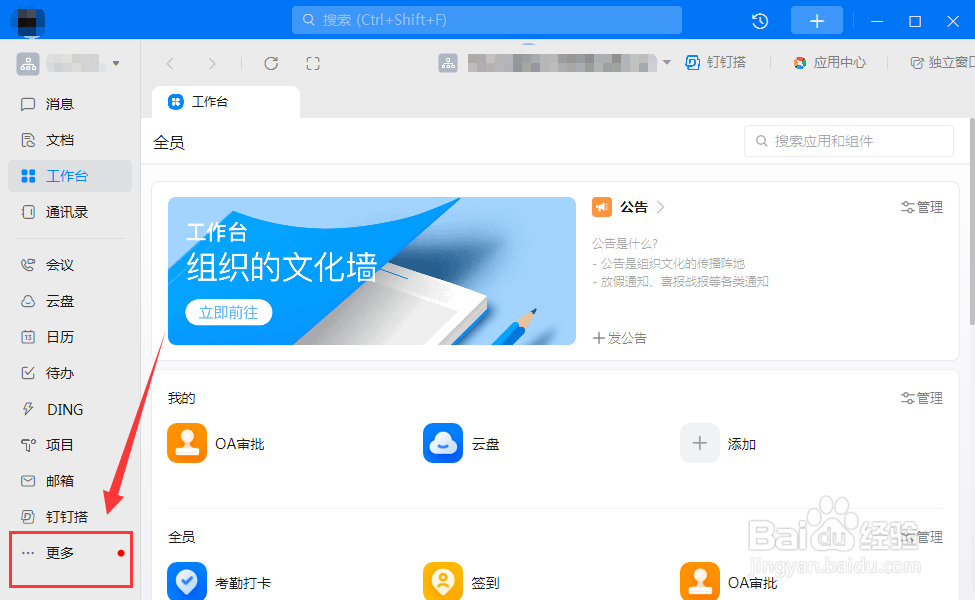
Task: Click 发公告 to post announcement
Action: point(620,338)
